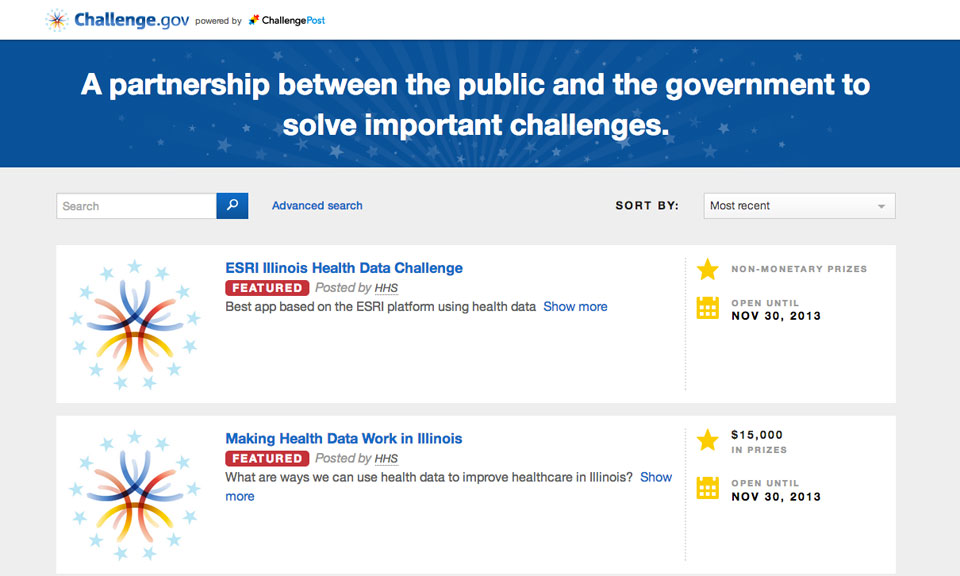
Task: Click the ChallengePost logo link
Action: (x=287, y=20)
